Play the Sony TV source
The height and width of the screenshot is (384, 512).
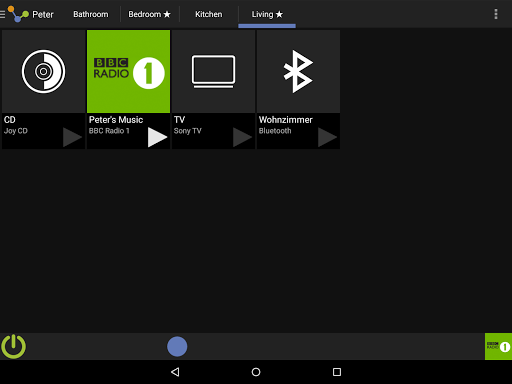coord(242,137)
